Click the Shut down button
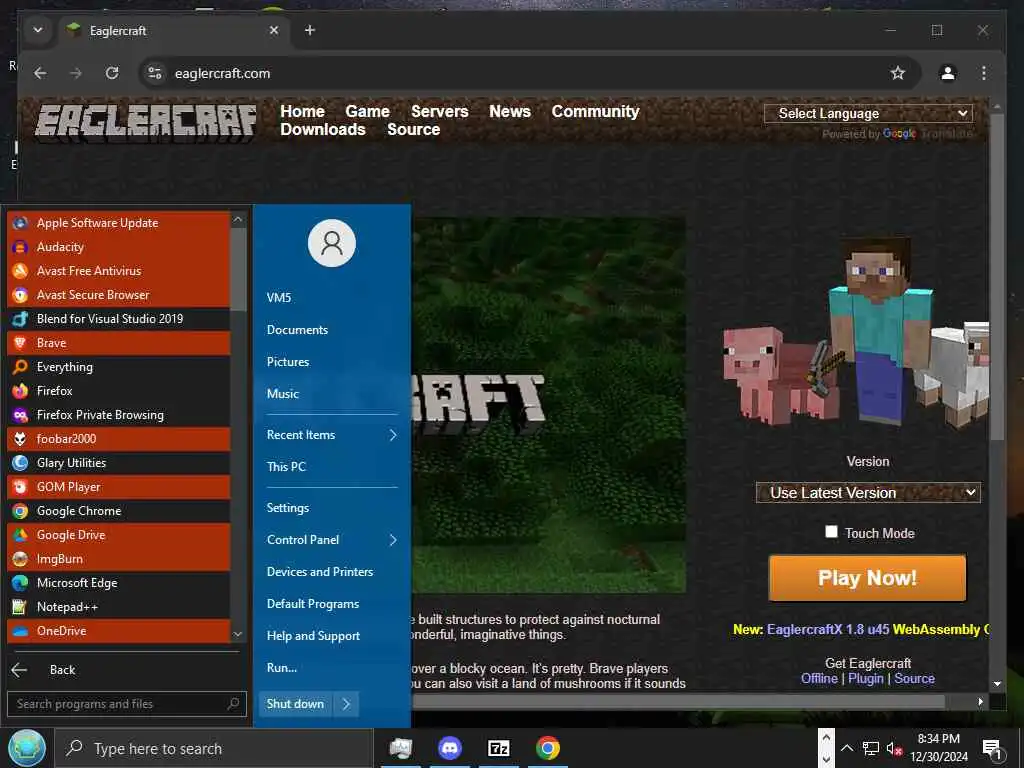 pos(295,704)
